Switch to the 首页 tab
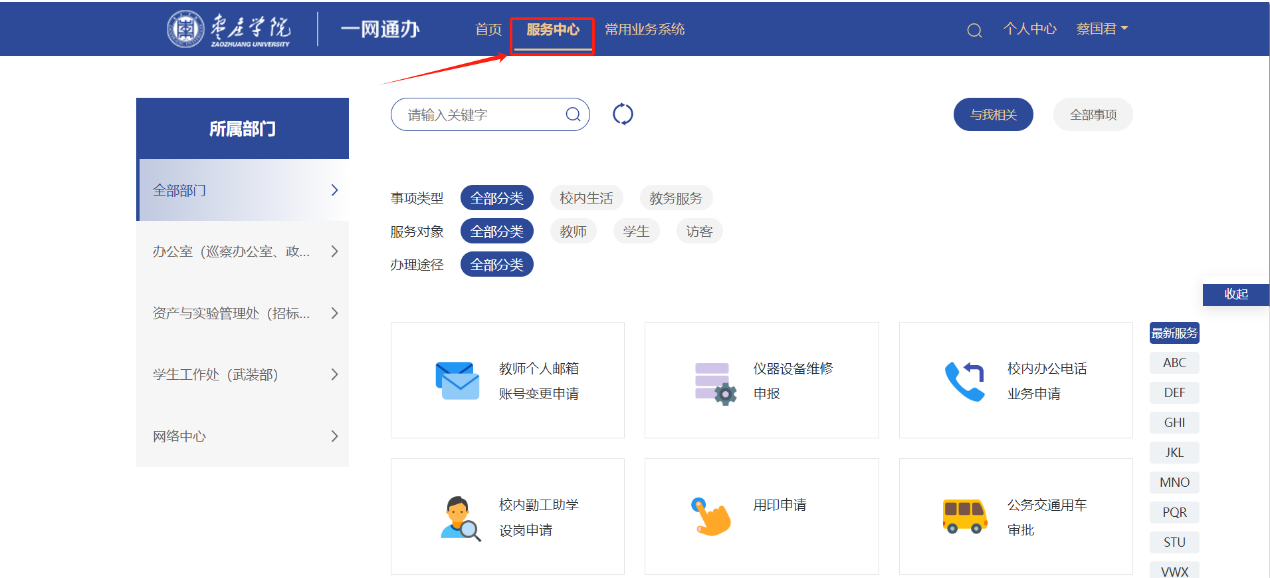 coord(488,29)
